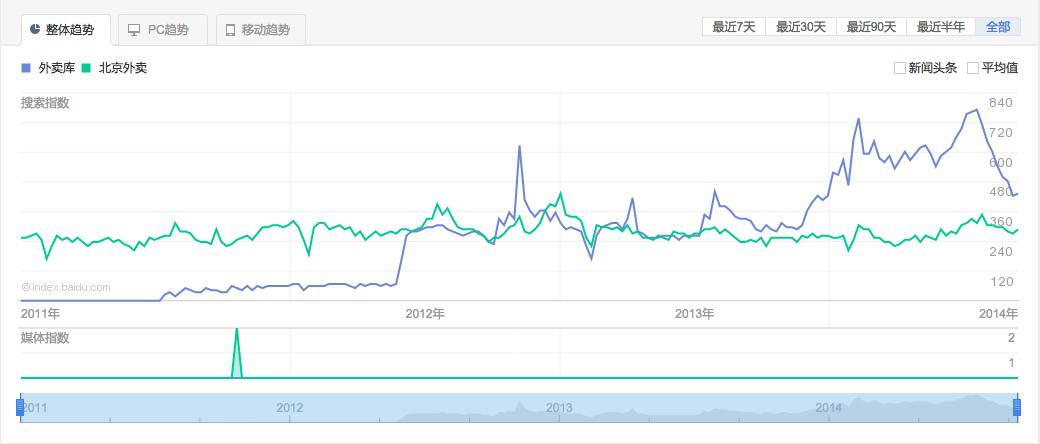Click the pie chart icon on 整体趋势 tab
The width and height of the screenshot is (1040, 444).
[35, 30]
